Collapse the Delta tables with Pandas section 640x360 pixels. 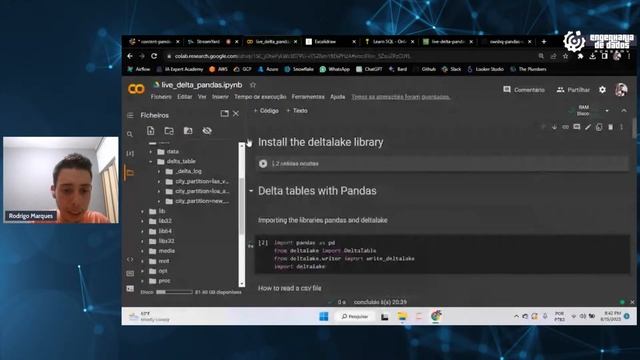[x=251, y=191]
